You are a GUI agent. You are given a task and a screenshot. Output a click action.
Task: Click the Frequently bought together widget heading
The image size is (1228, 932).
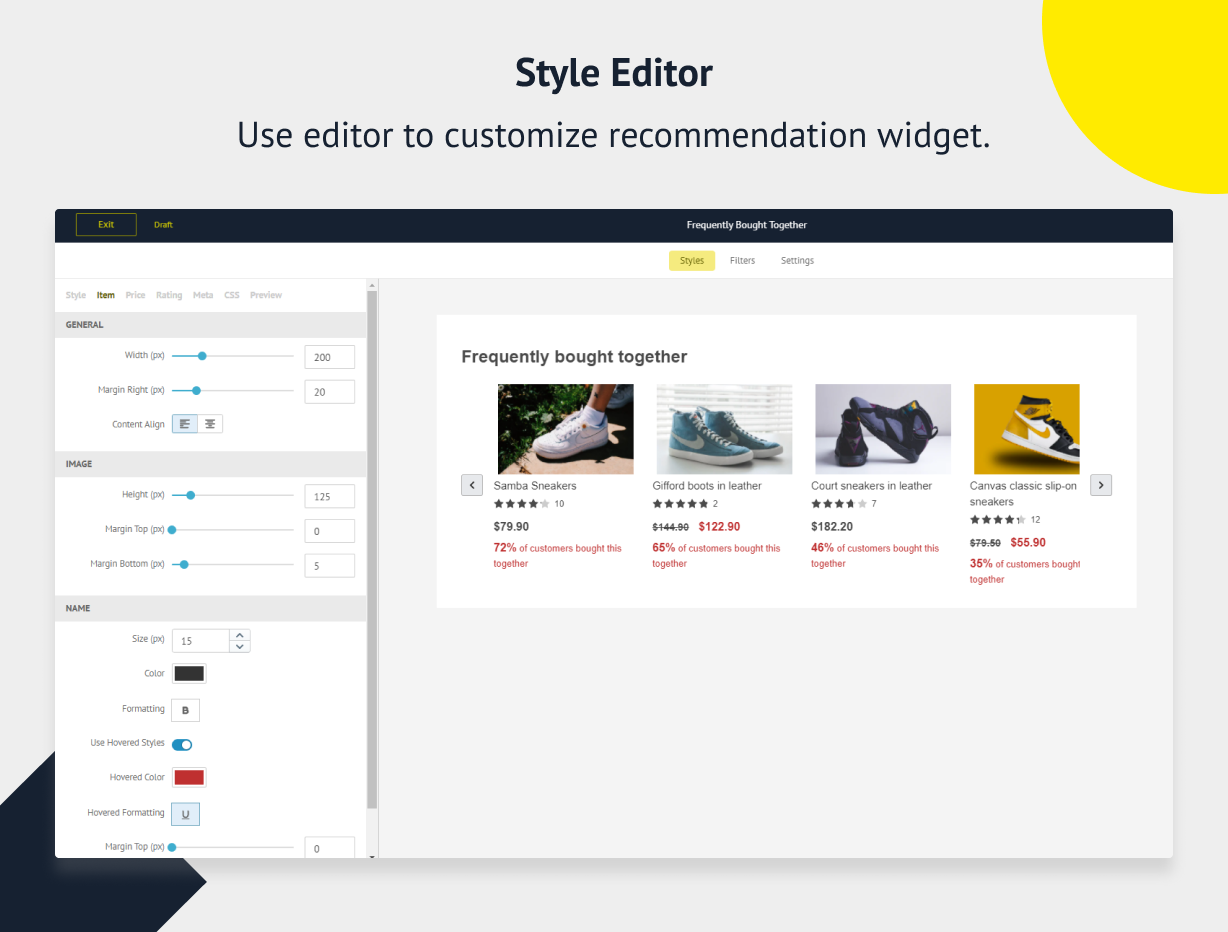574,357
